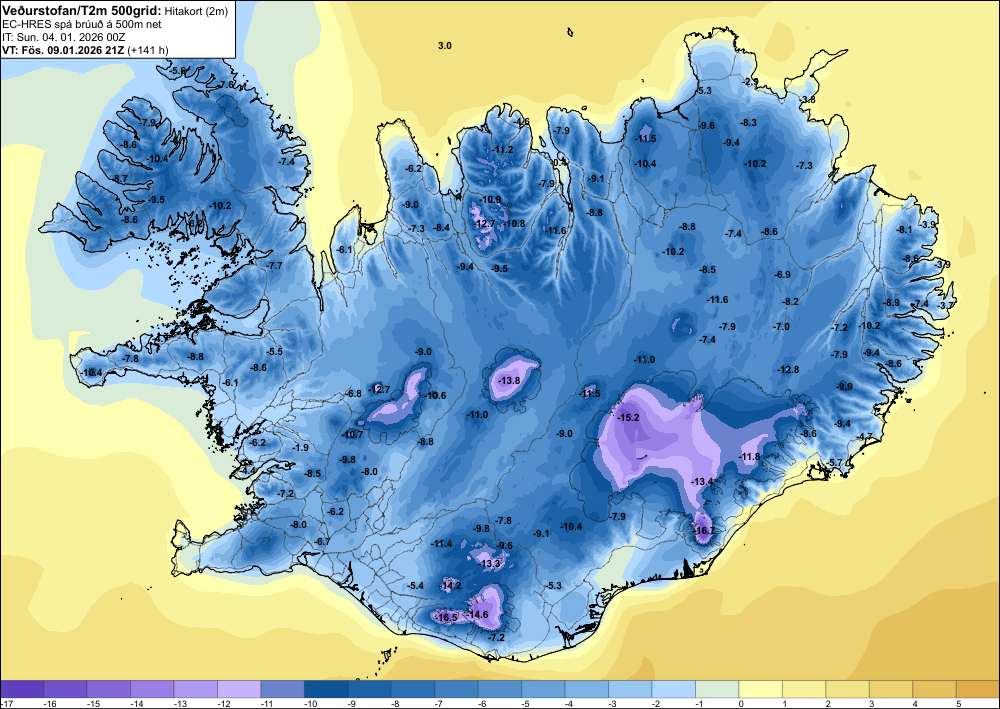Click the -2.9 temperature value
1000x709 pixels.
(x=751, y=82)
